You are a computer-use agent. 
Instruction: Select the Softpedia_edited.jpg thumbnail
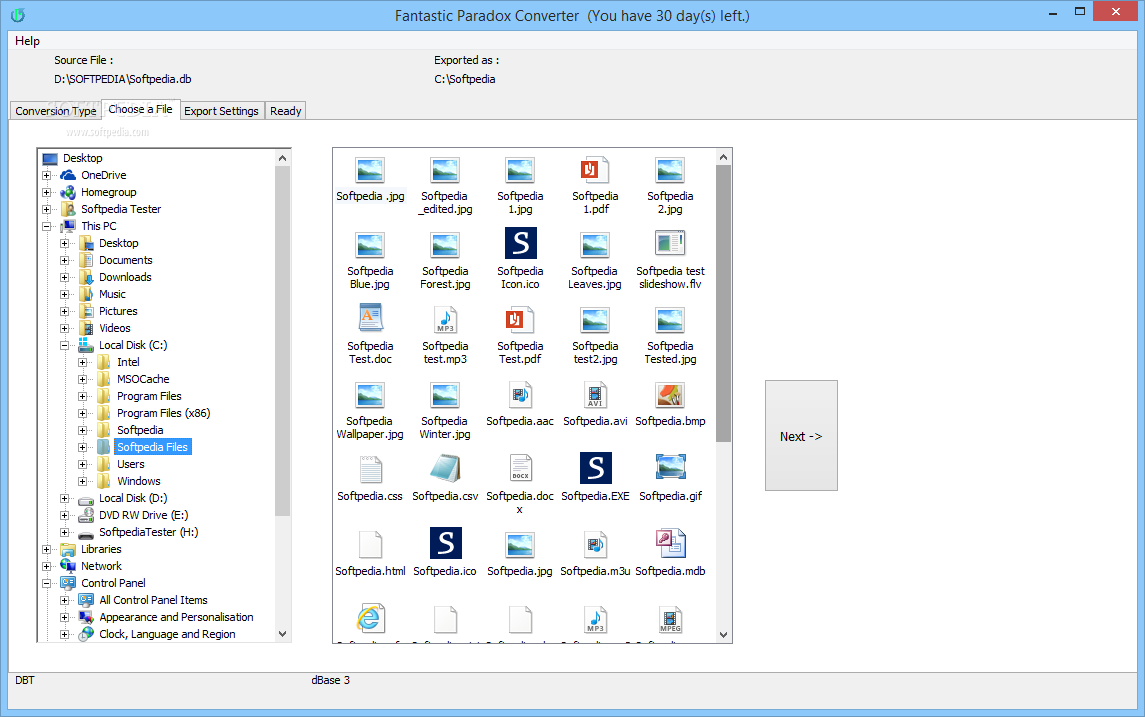pos(445,170)
